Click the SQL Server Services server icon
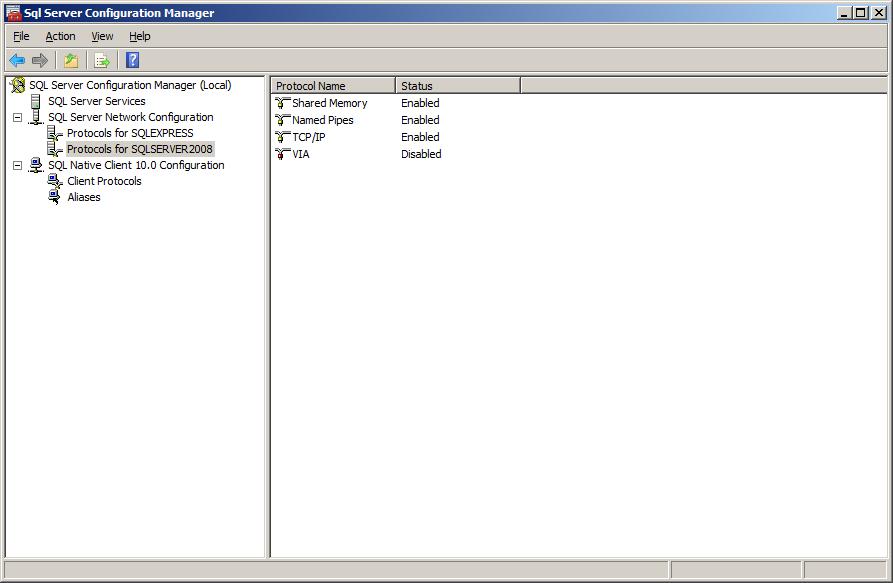Image resolution: width=893 pixels, height=583 pixels. pos(36,101)
